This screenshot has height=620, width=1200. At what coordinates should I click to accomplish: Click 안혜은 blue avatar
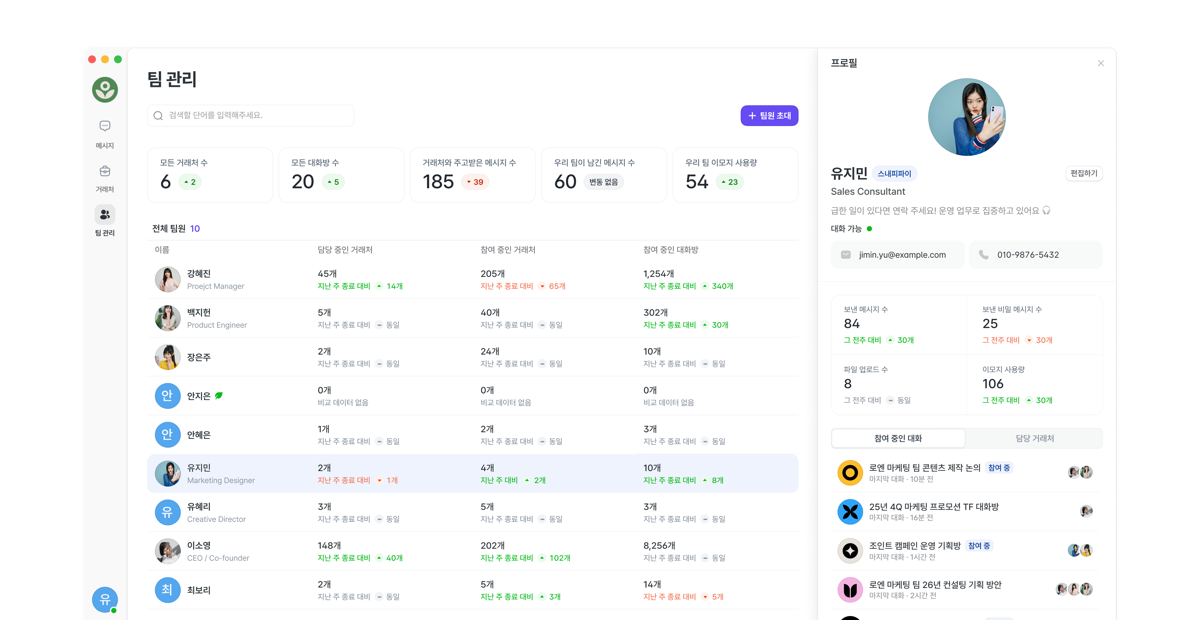pos(168,435)
